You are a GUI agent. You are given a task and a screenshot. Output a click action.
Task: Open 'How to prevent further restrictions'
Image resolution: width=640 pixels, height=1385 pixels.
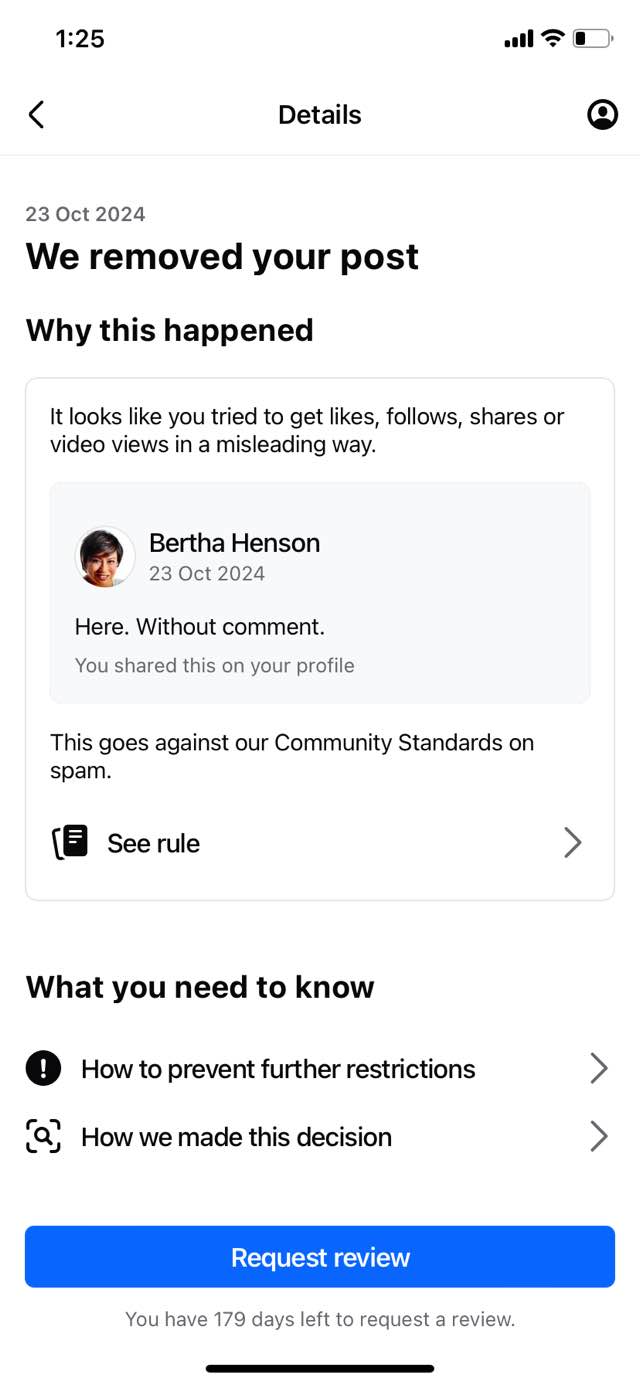point(278,1069)
